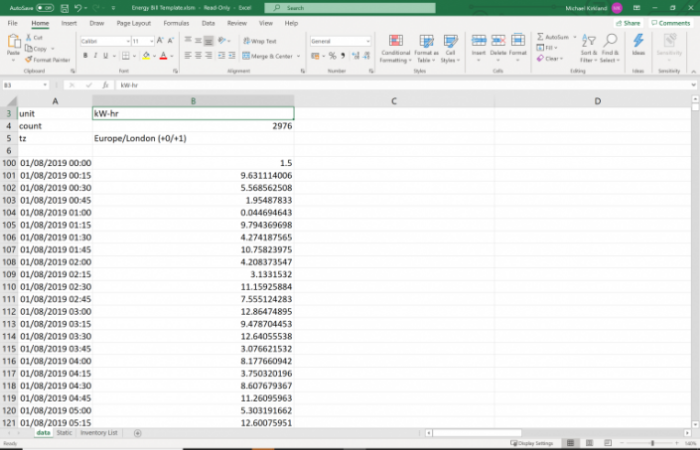The width and height of the screenshot is (700, 450).
Task: Click the Delete cells icon
Action: [x=498, y=41]
